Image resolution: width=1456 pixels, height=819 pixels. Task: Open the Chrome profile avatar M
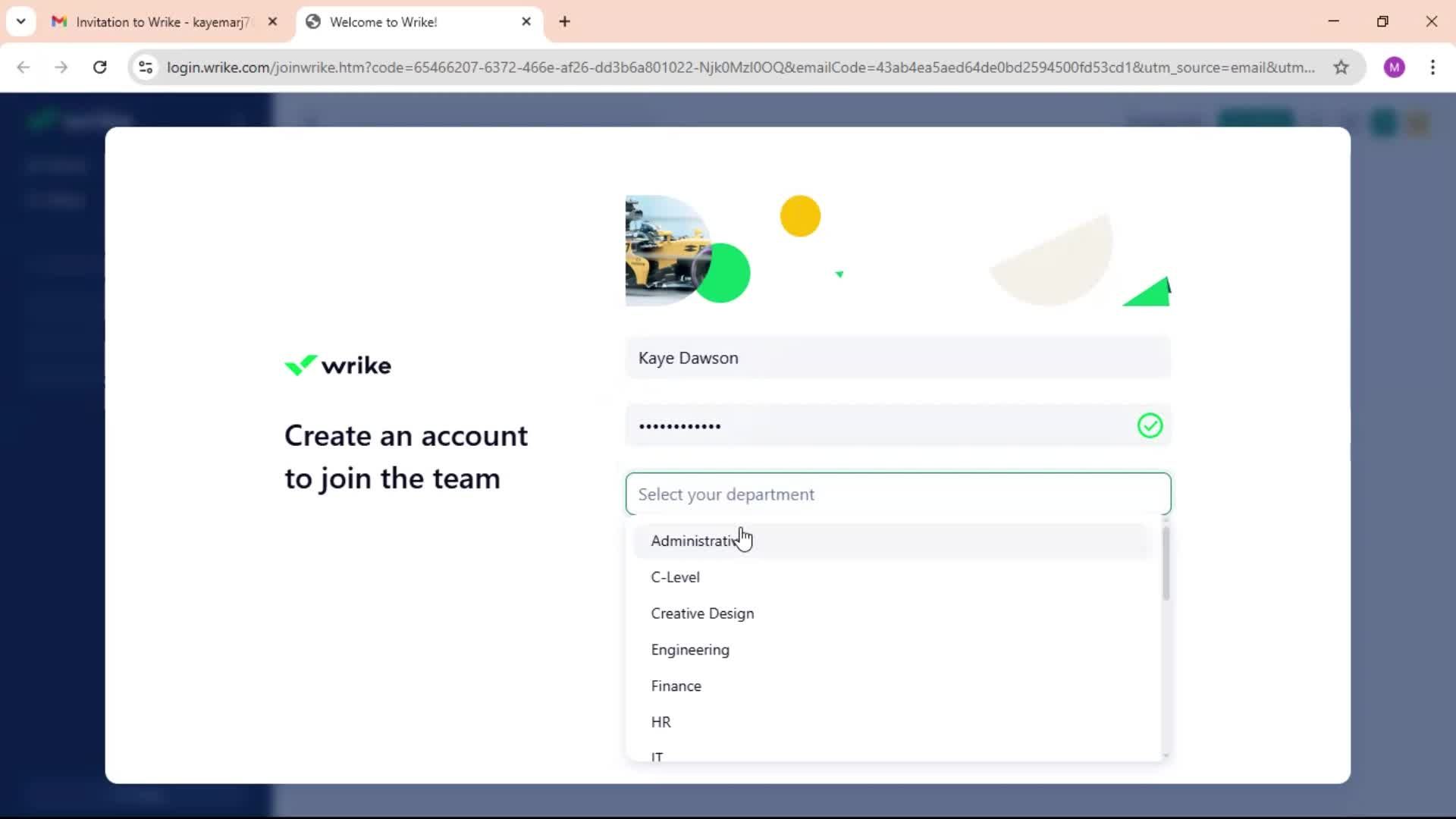click(1394, 67)
